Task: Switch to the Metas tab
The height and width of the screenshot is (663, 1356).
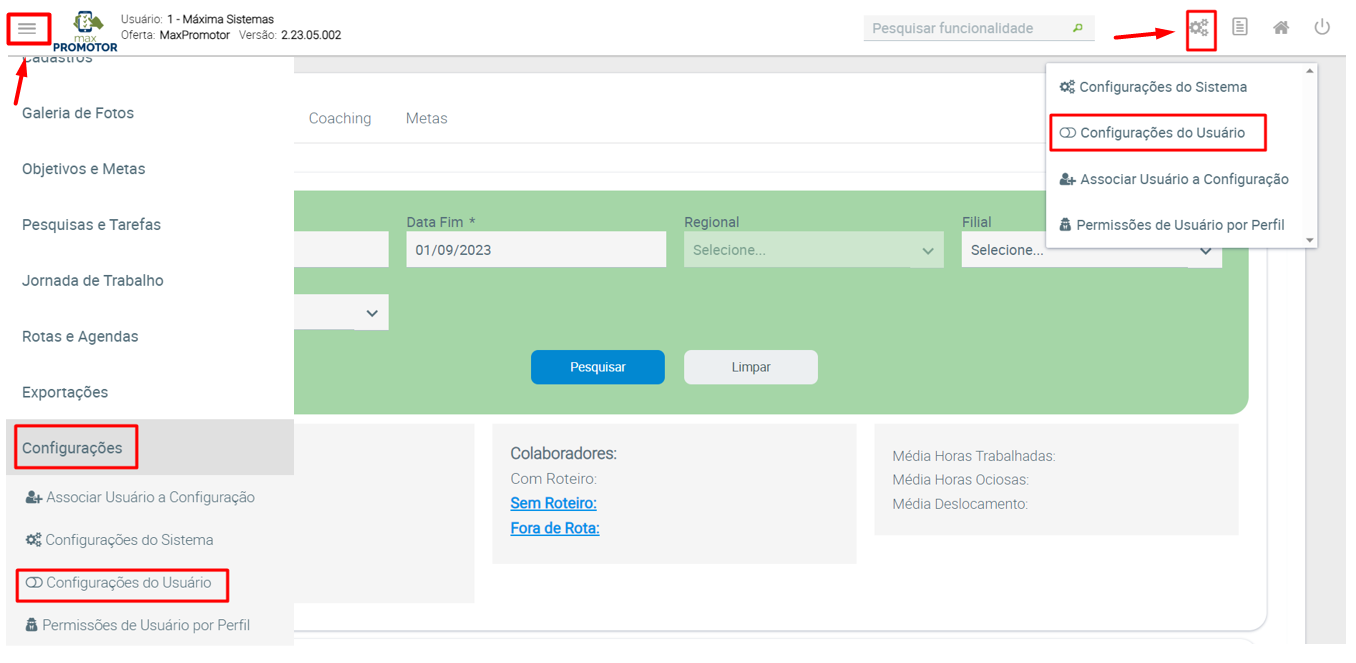Action: click(x=427, y=118)
